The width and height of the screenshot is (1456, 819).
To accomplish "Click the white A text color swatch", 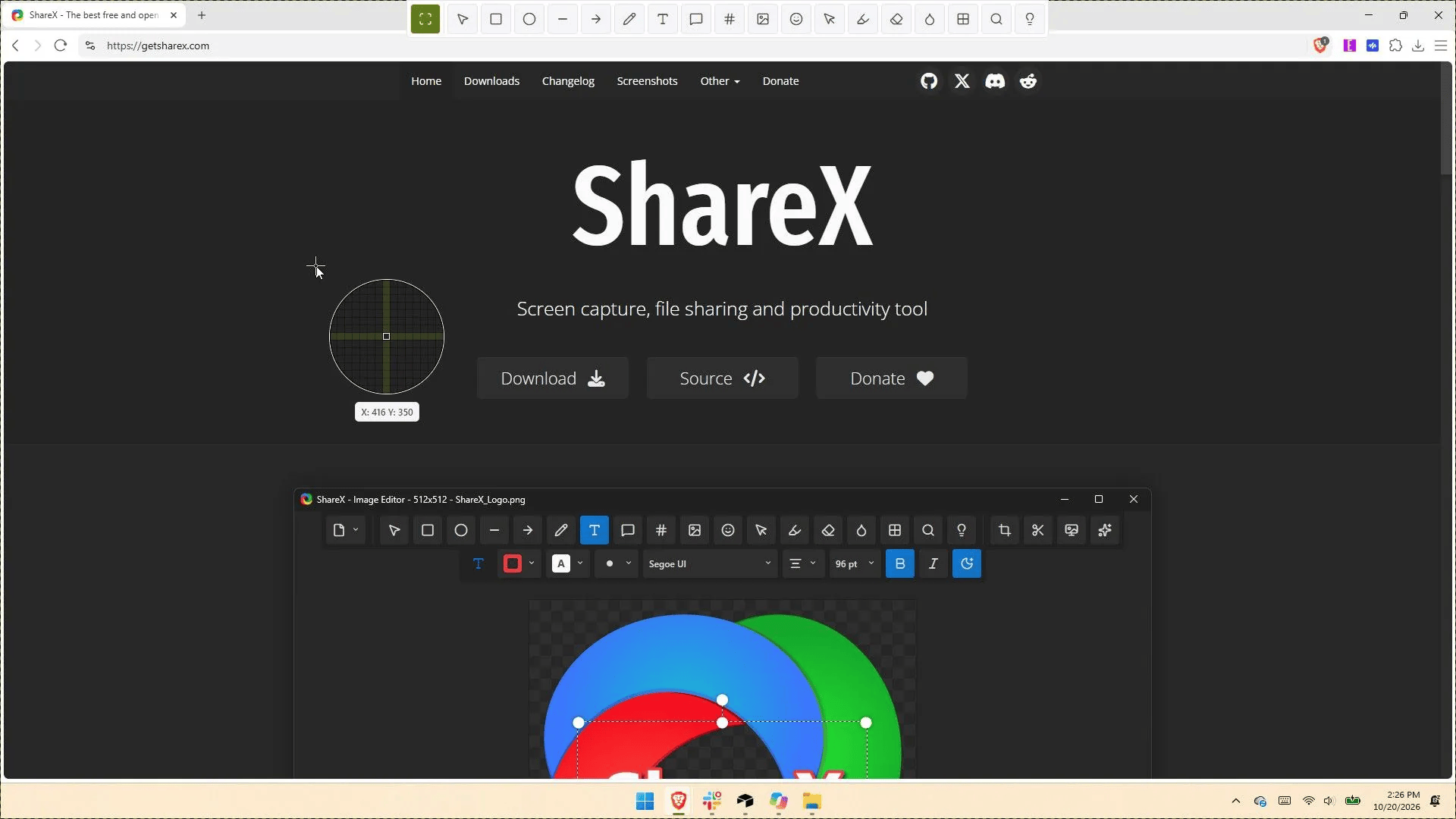I will 561,563.
